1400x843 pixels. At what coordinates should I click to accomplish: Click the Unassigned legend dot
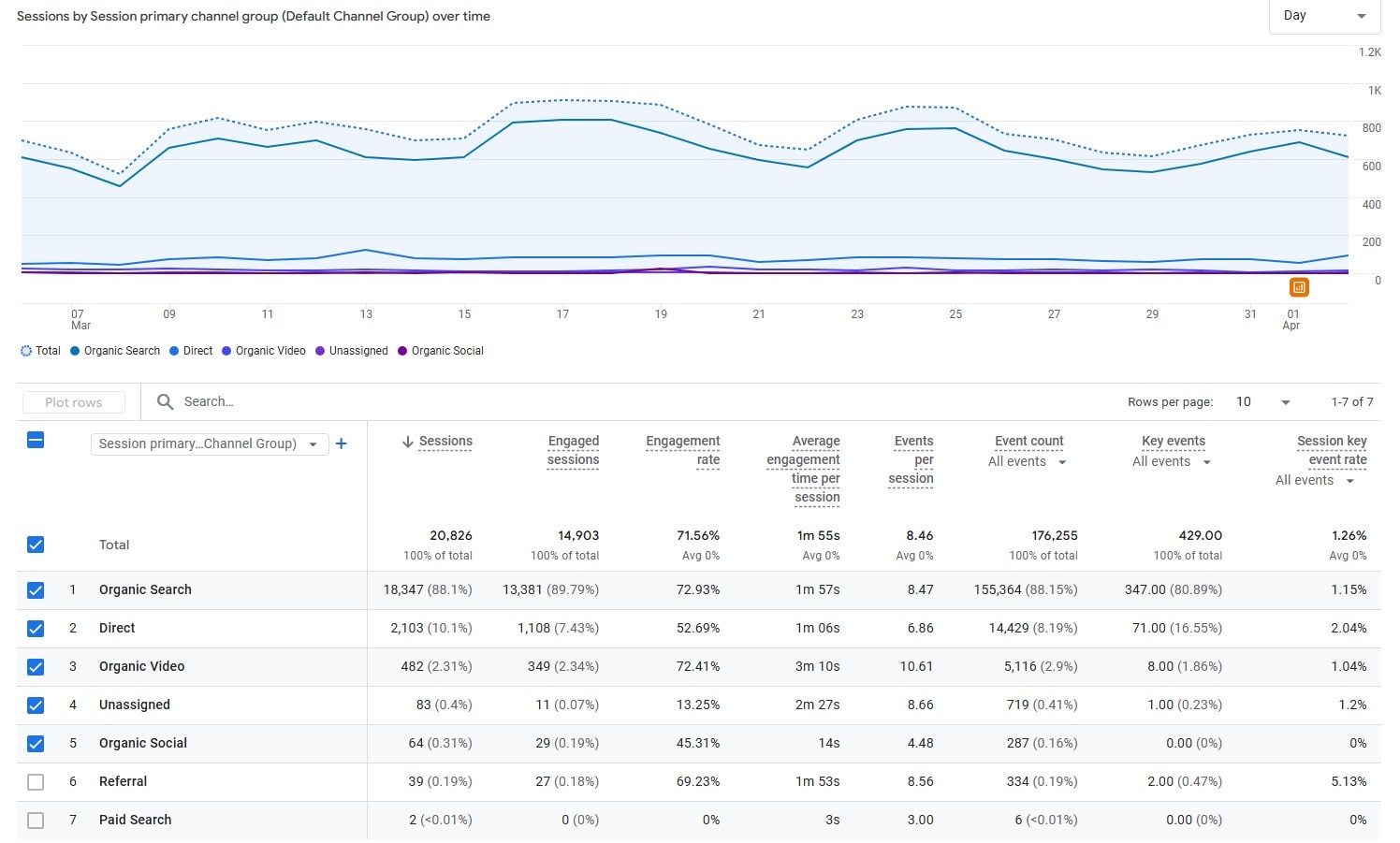click(320, 351)
